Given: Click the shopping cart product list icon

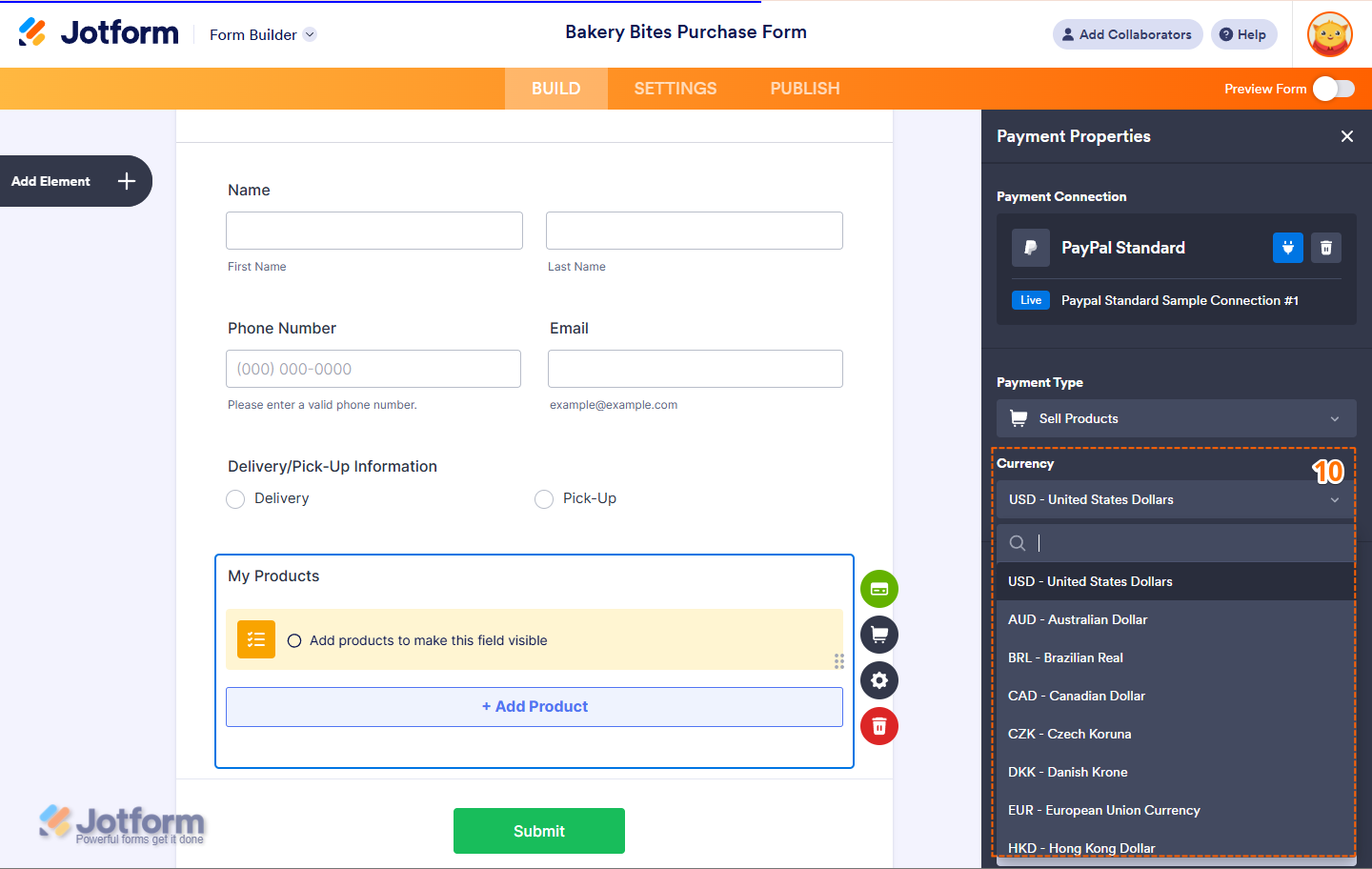Looking at the screenshot, I should pyautogui.click(x=879, y=635).
